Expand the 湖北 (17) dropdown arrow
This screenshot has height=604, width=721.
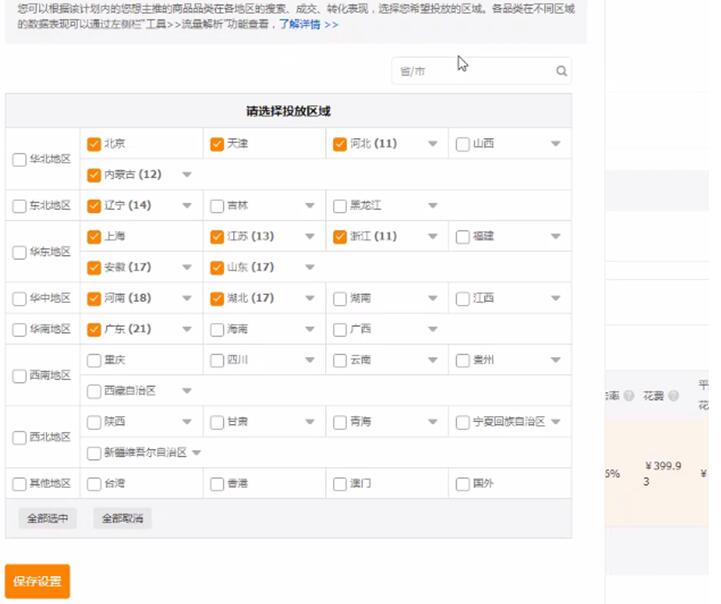point(310,298)
